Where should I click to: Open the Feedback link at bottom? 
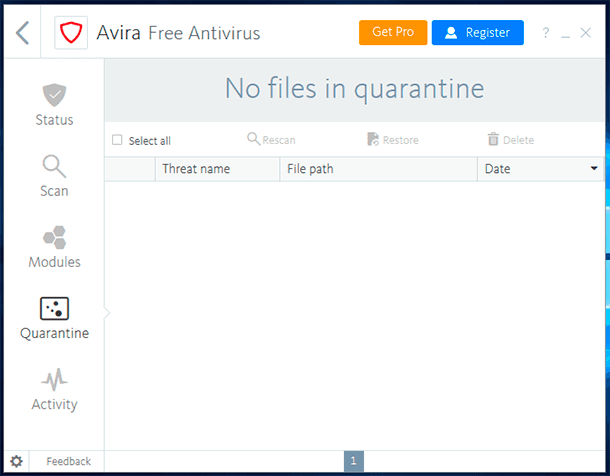[x=68, y=462]
